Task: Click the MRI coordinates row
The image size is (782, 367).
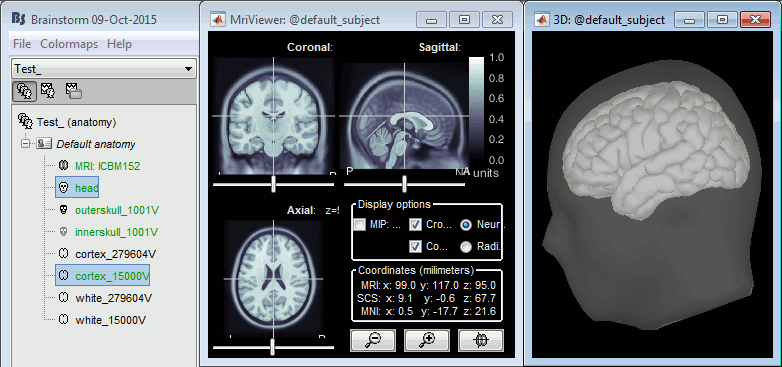Action: [427, 285]
